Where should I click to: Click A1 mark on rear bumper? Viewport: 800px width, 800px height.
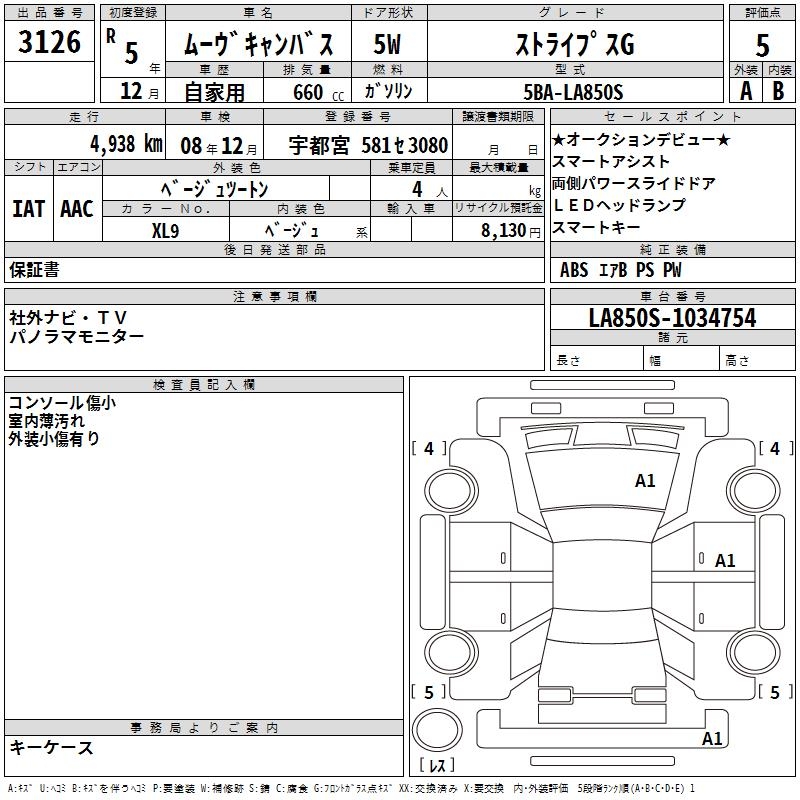pos(712,738)
